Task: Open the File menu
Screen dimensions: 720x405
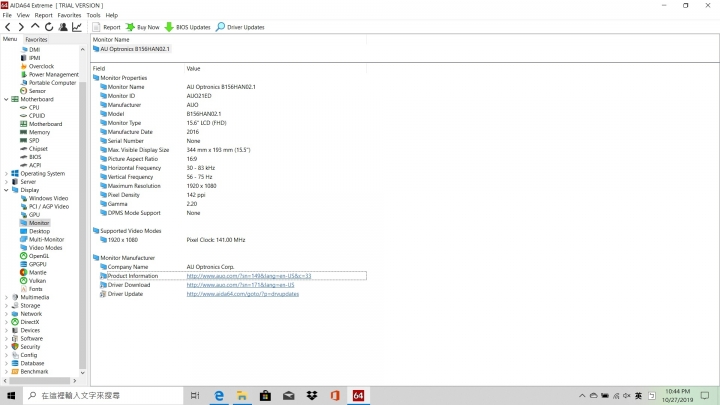Action: [7, 15]
